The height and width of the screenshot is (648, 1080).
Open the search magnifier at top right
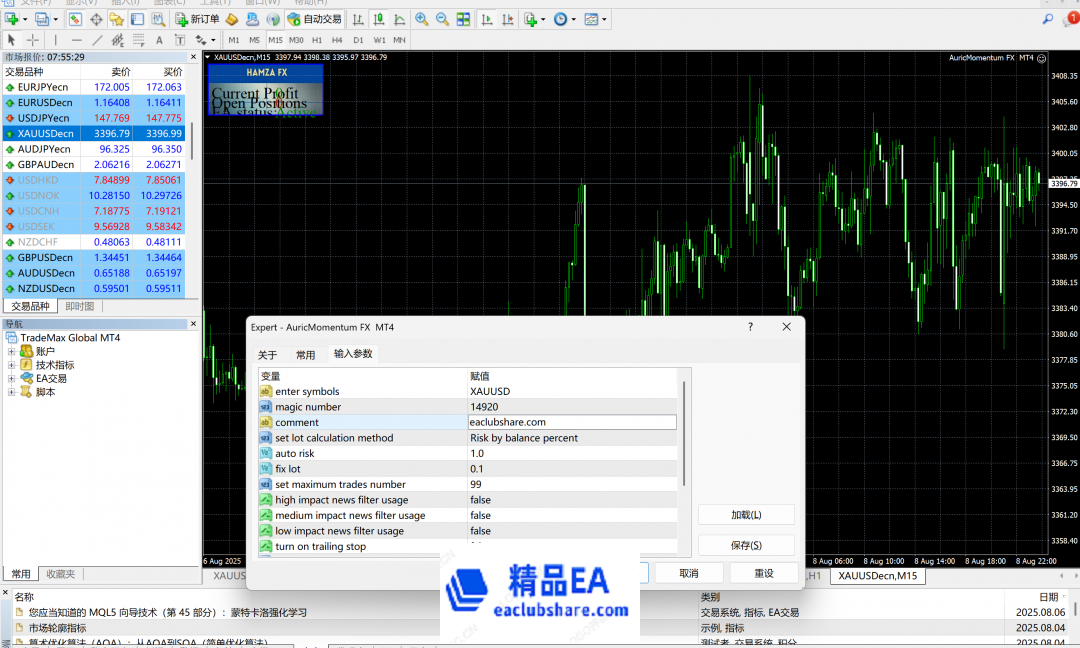(1048, 19)
